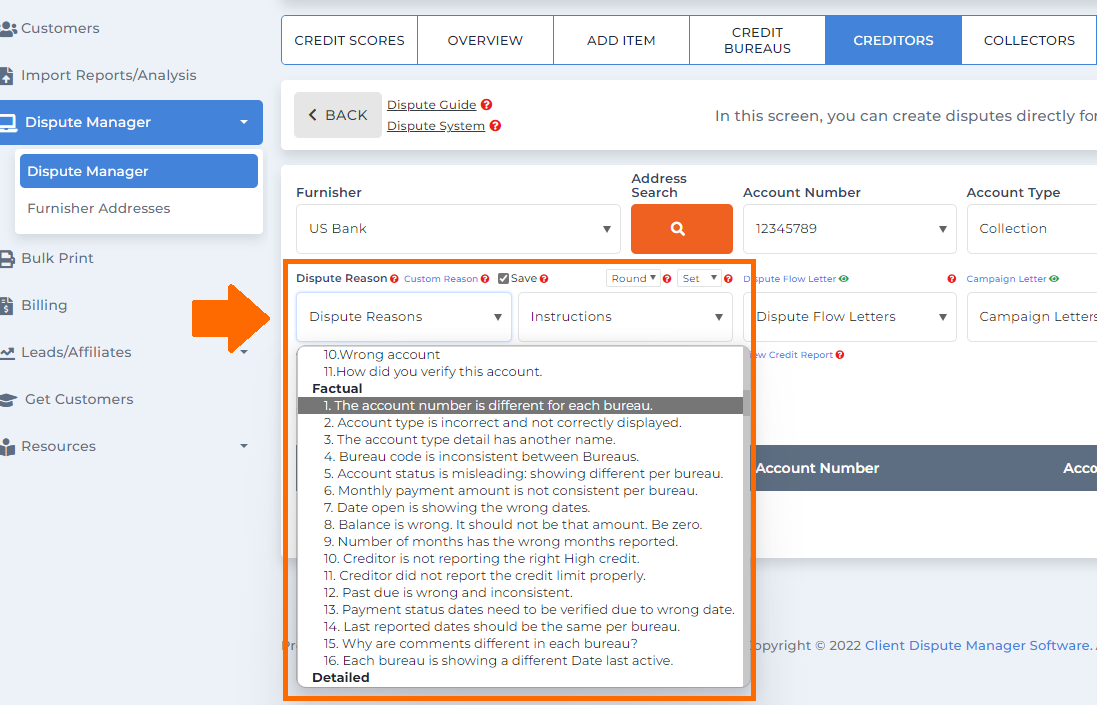
Task: Click the Get Customers sidebar icon
Action: point(9,399)
